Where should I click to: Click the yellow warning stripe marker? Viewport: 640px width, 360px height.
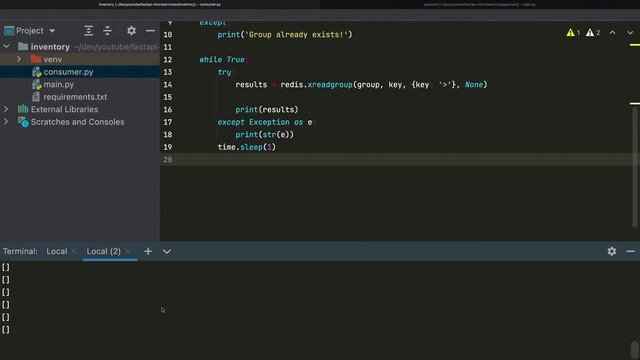635,45
